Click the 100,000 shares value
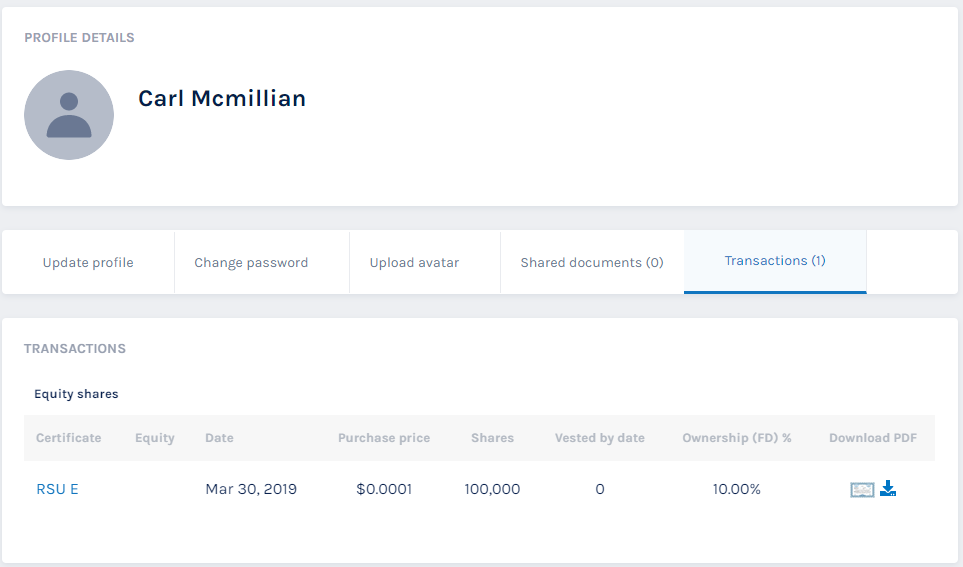The image size is (963, 567). click(492, 490)
